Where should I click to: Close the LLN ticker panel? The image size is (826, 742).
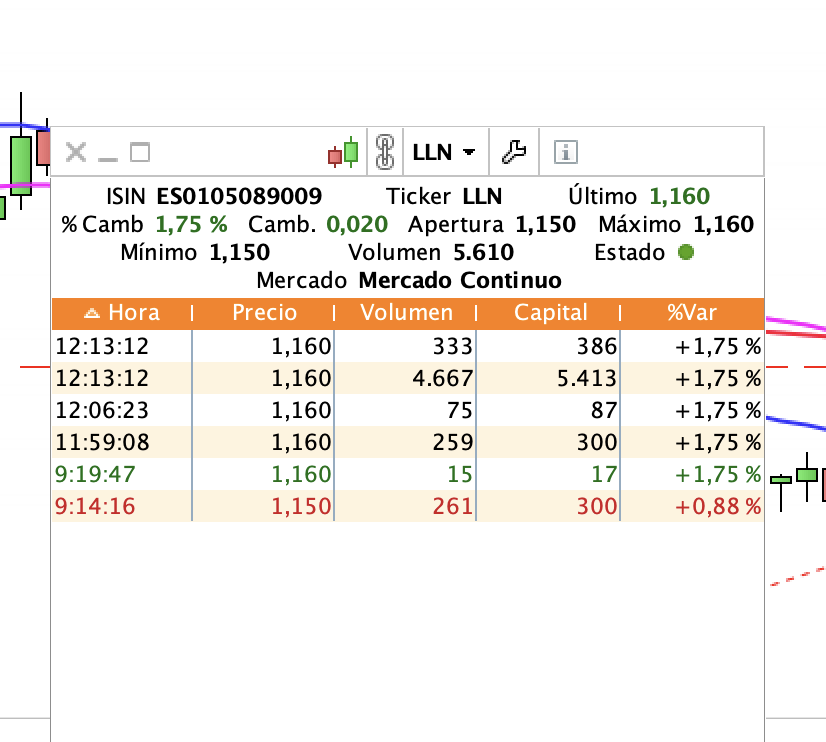75,153
